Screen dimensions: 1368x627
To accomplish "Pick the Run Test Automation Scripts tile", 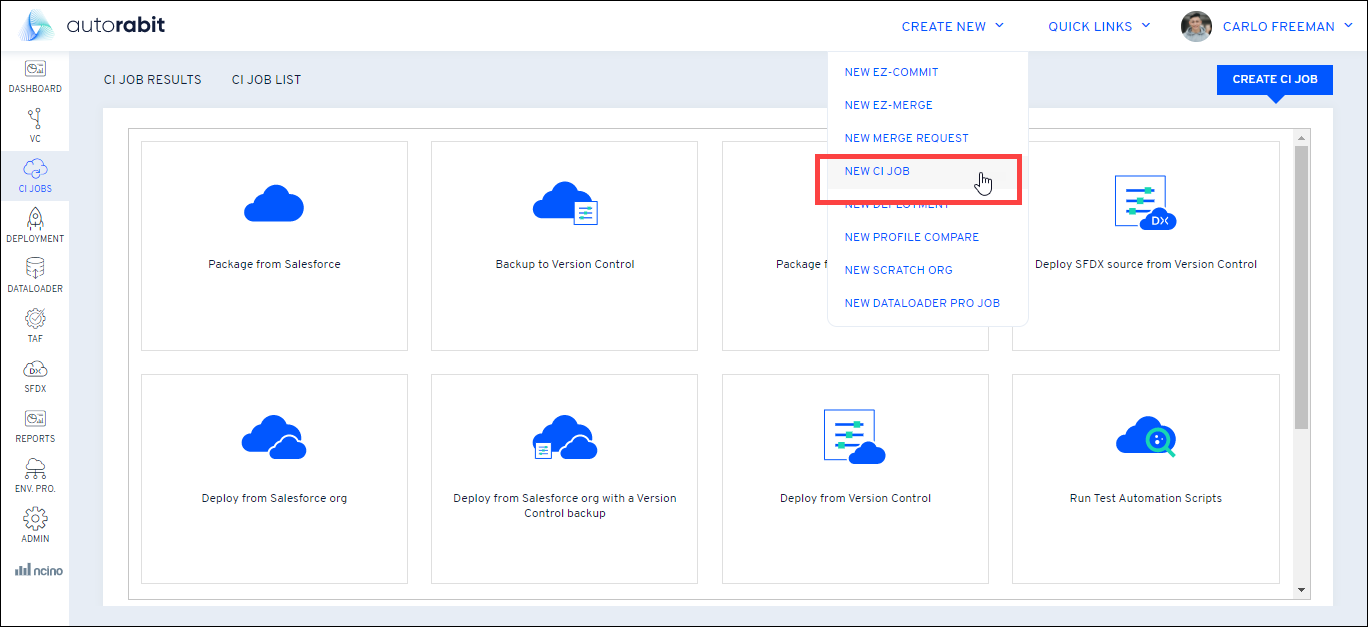I will [1145, 479].
